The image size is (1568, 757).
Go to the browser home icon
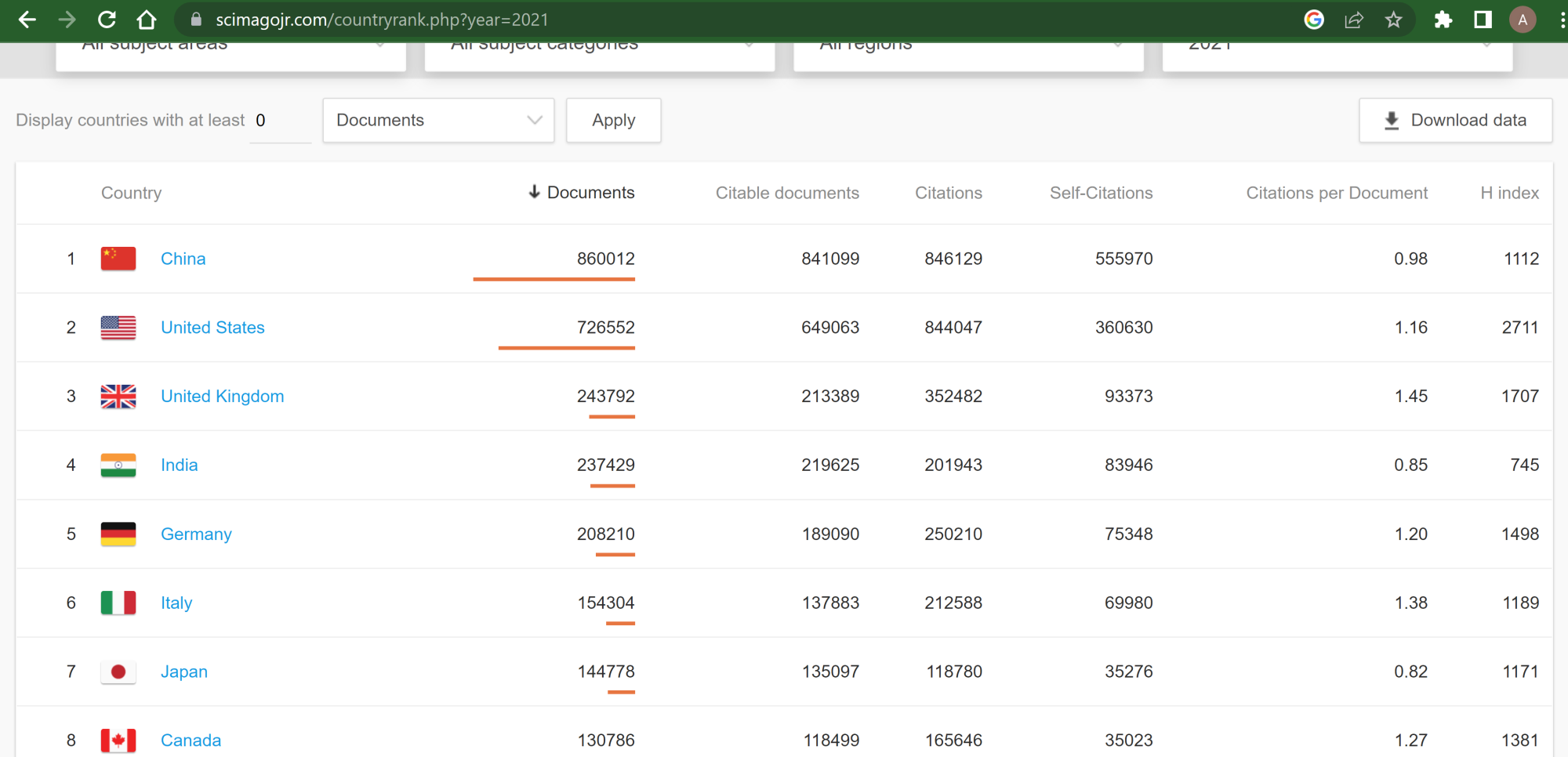tap(147, 20)
